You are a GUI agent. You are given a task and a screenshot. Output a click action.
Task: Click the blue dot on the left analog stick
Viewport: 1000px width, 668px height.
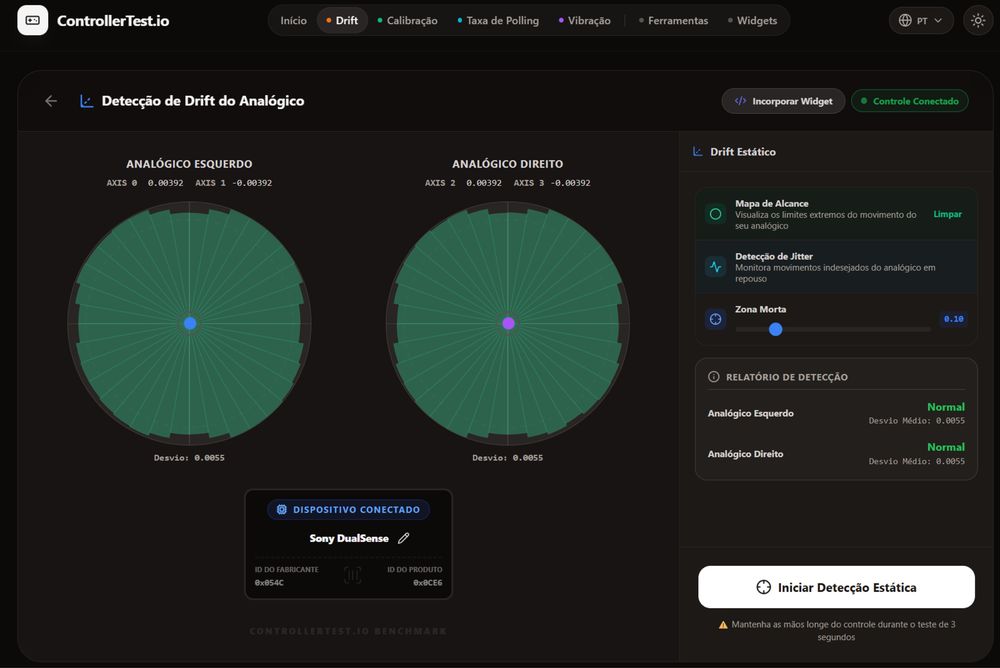point(190,323)
